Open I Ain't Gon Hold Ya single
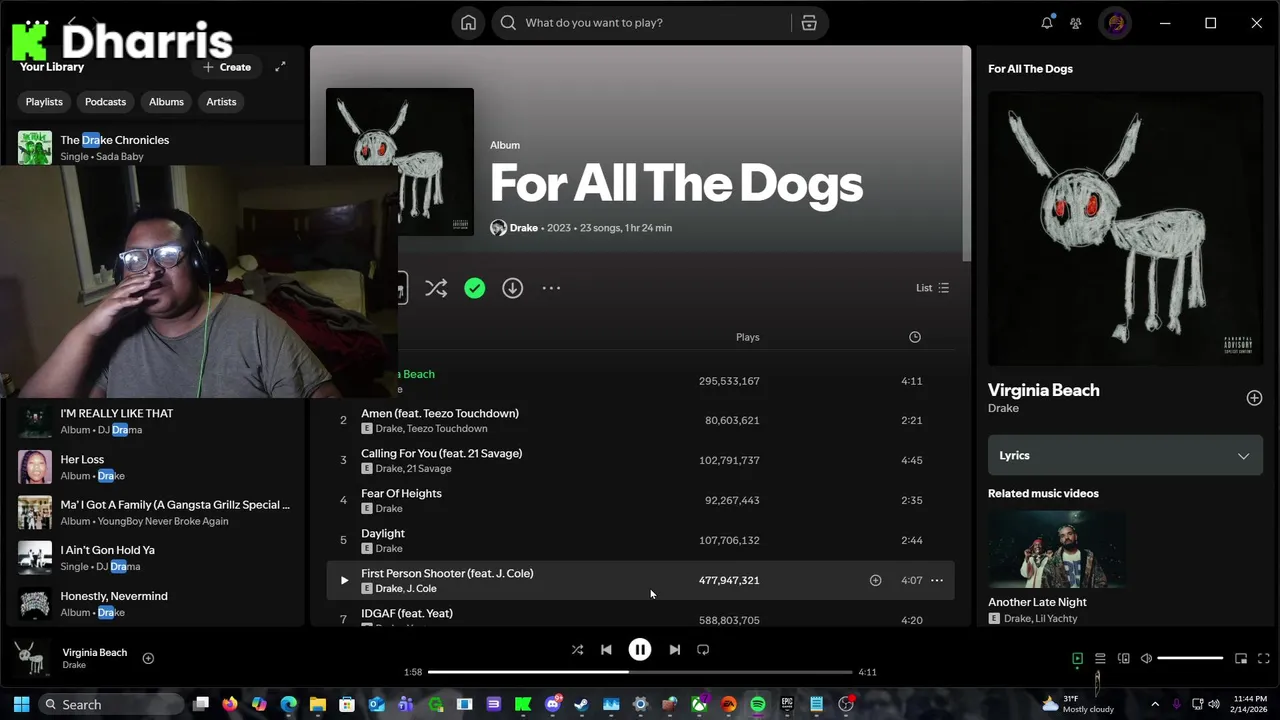1280x720 pixels. pos(157,558)
